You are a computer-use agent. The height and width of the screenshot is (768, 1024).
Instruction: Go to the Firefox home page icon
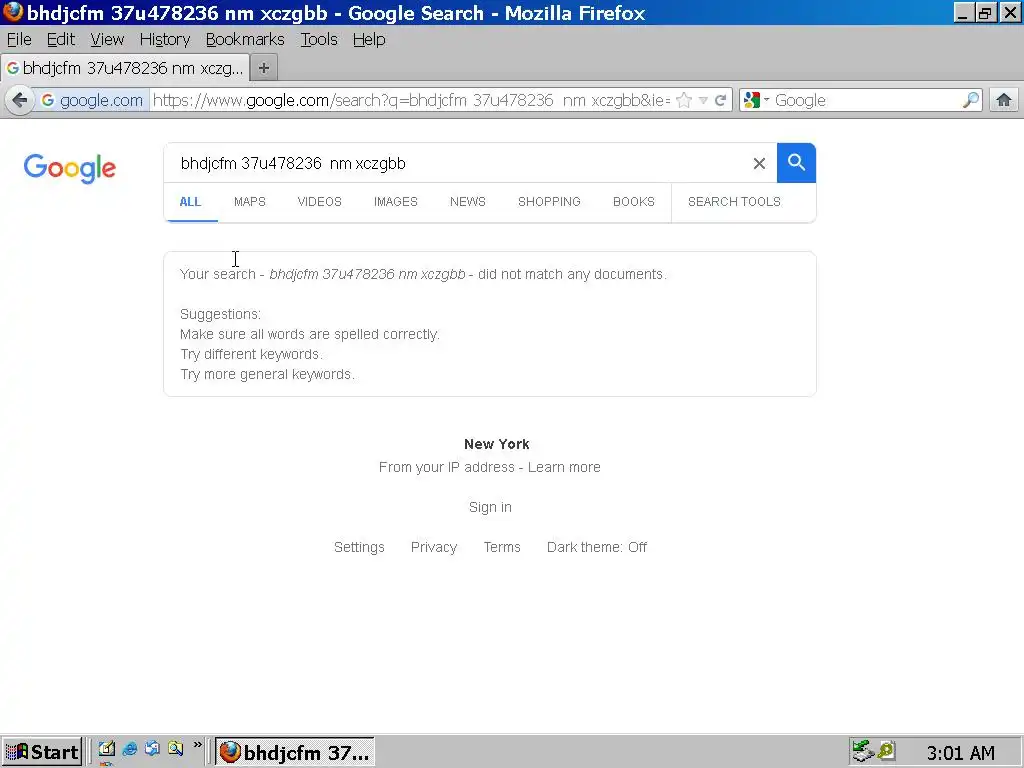(1004, 101)
